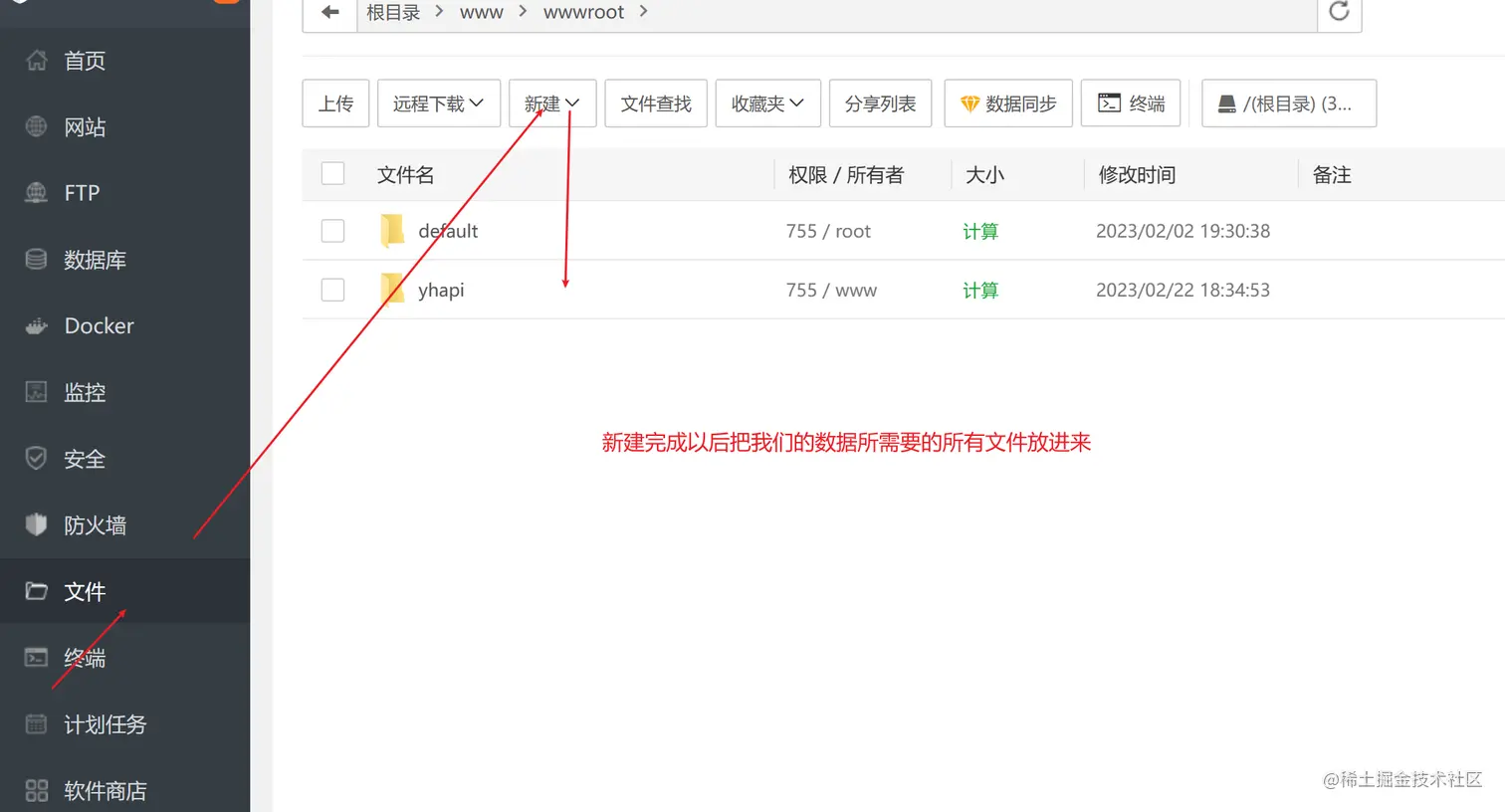Click the 权限 / 所有者 column header

click(846, 175)
